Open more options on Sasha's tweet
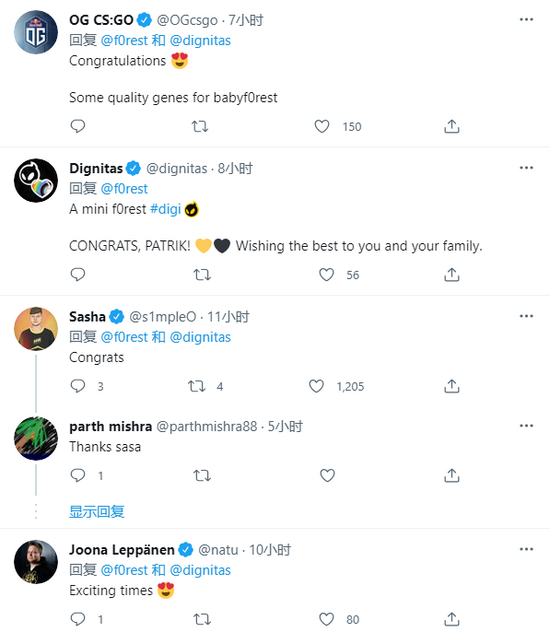Screen dimensions: 550x636 pyautogui.click(x=526, y=316)
